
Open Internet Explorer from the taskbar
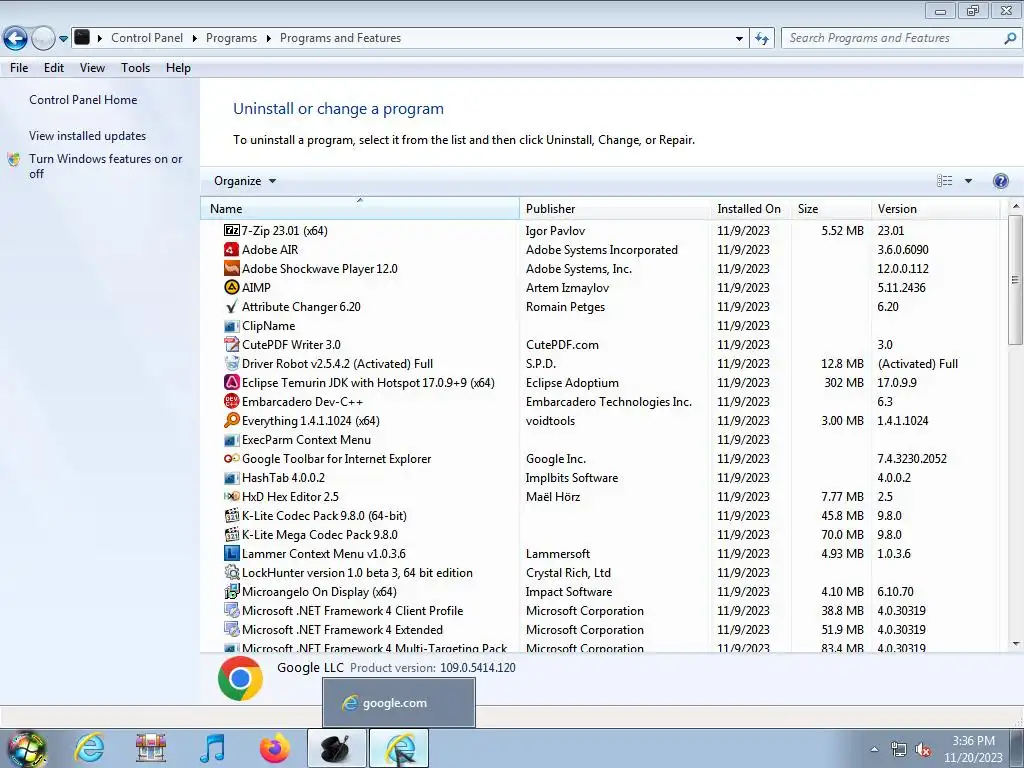coord(89,748)
